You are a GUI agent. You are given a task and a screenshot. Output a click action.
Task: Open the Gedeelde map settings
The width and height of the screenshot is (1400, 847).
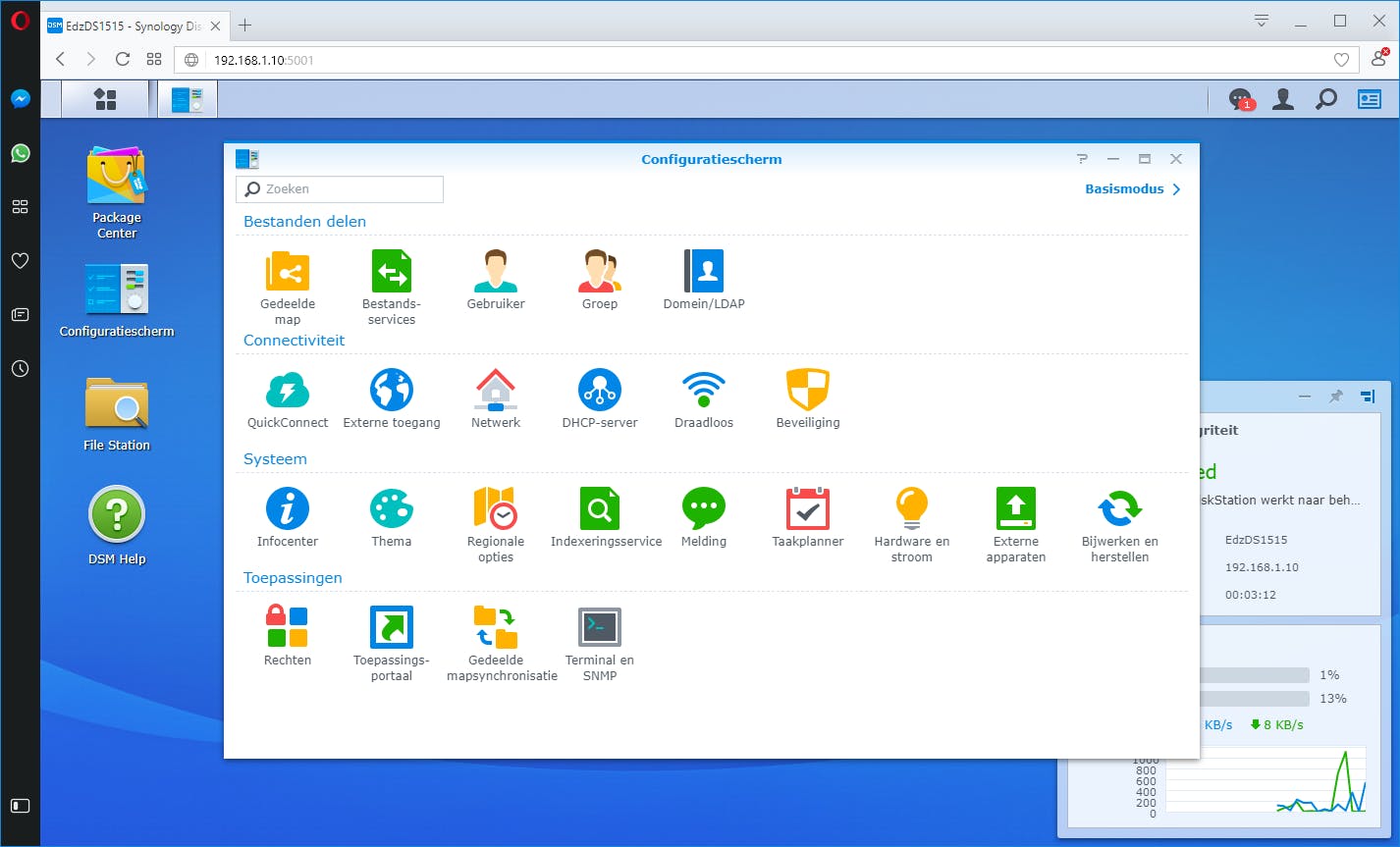pos(288,286)
